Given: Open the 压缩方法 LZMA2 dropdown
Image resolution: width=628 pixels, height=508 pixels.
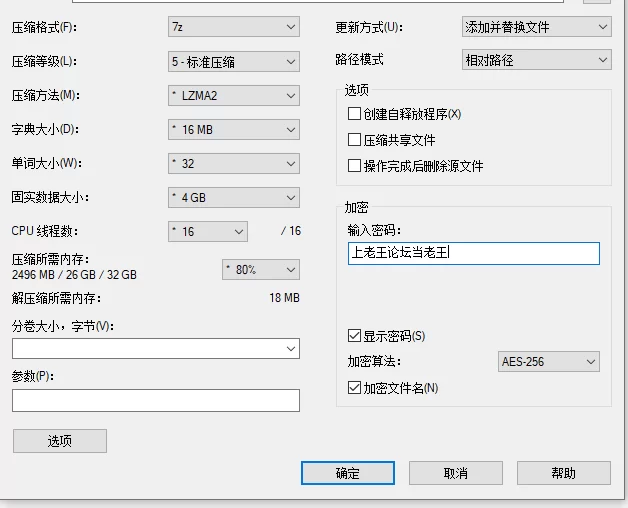Looking at the screenshot, I should pos(233,96).
